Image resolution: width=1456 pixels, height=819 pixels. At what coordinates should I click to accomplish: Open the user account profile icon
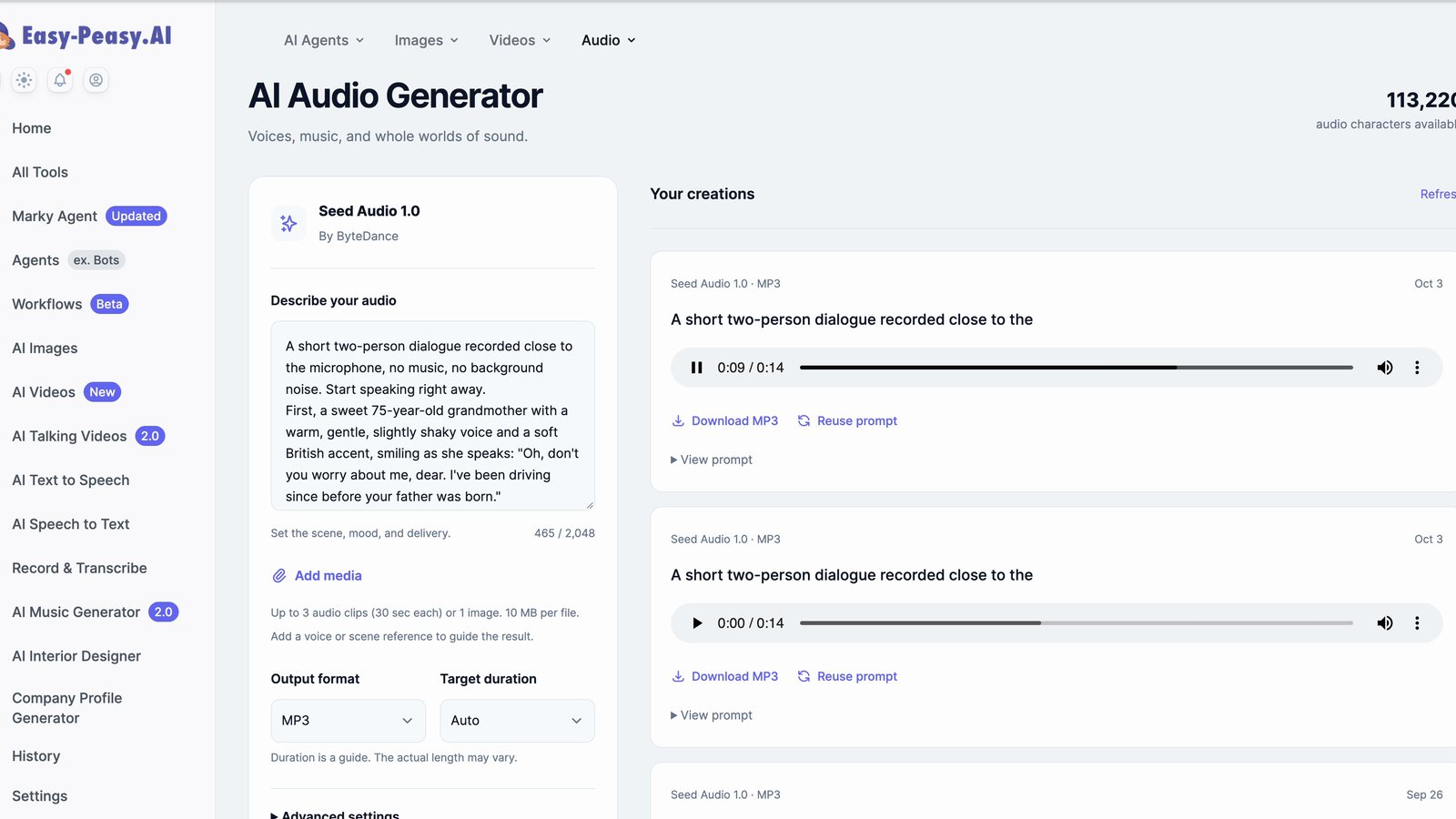[96, 80]
